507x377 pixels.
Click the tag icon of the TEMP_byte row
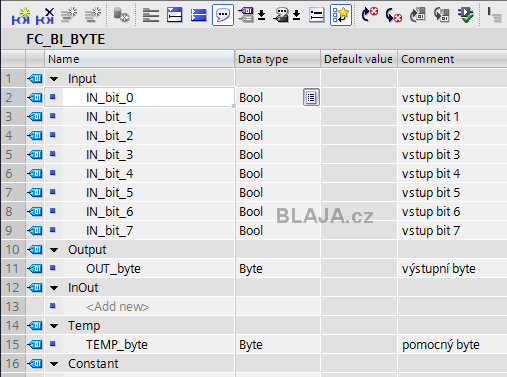tap(35, 345)
